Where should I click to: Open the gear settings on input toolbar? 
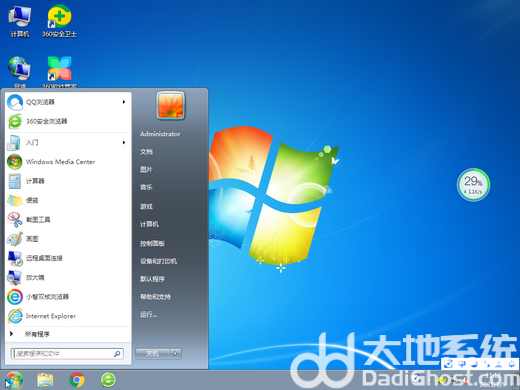511,364
